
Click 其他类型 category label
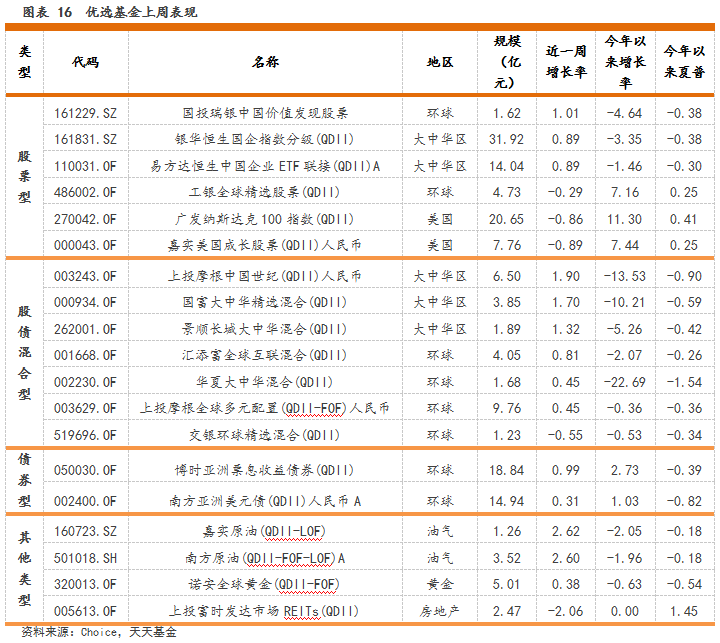click(x=25, y=569)
